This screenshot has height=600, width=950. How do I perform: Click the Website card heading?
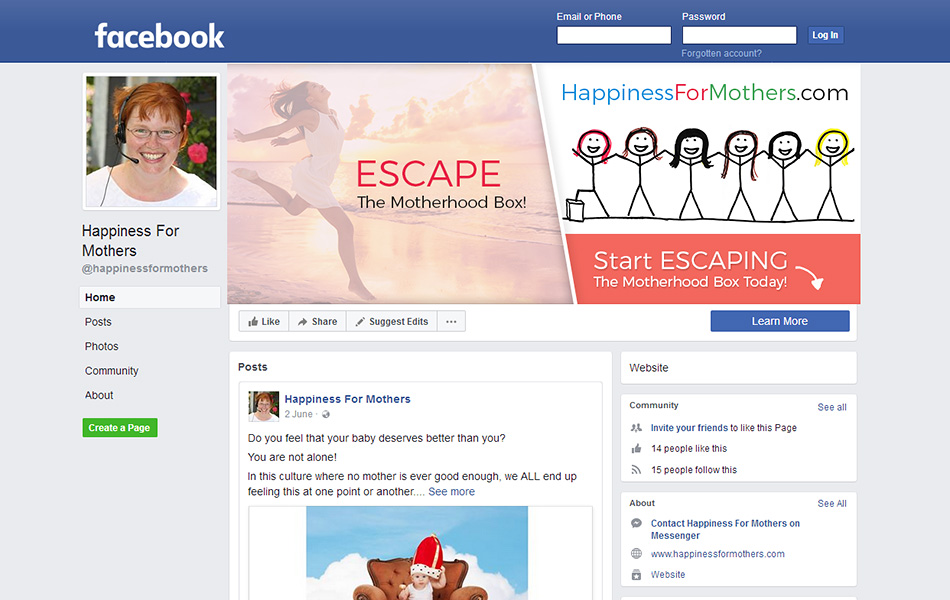pyautogui.click(x=649, y=368)
